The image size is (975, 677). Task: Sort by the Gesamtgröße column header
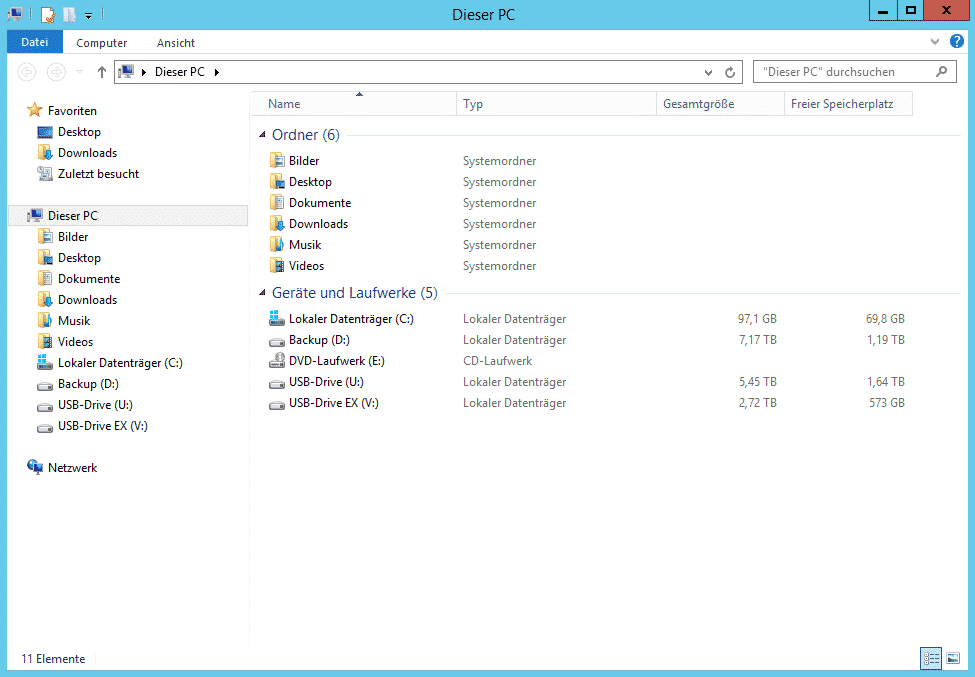(x=720, y=104)
